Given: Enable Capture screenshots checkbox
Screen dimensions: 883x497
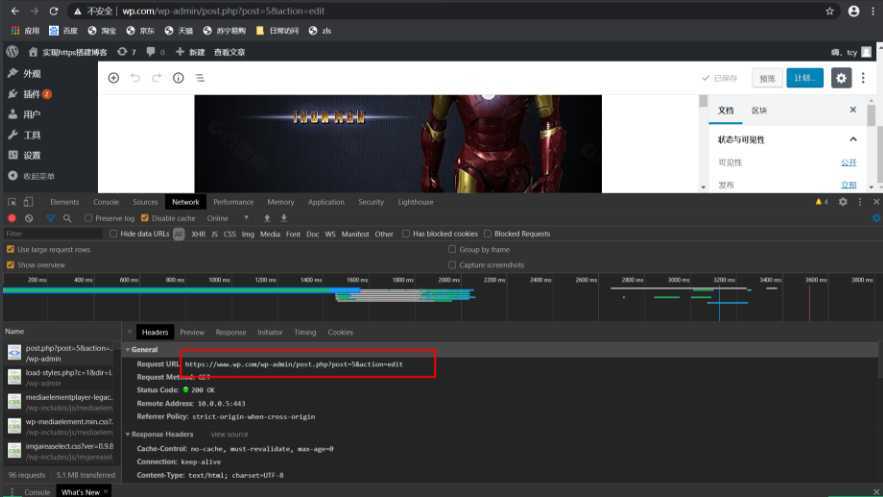Looking at the screenshot, I should click(452, 265).
